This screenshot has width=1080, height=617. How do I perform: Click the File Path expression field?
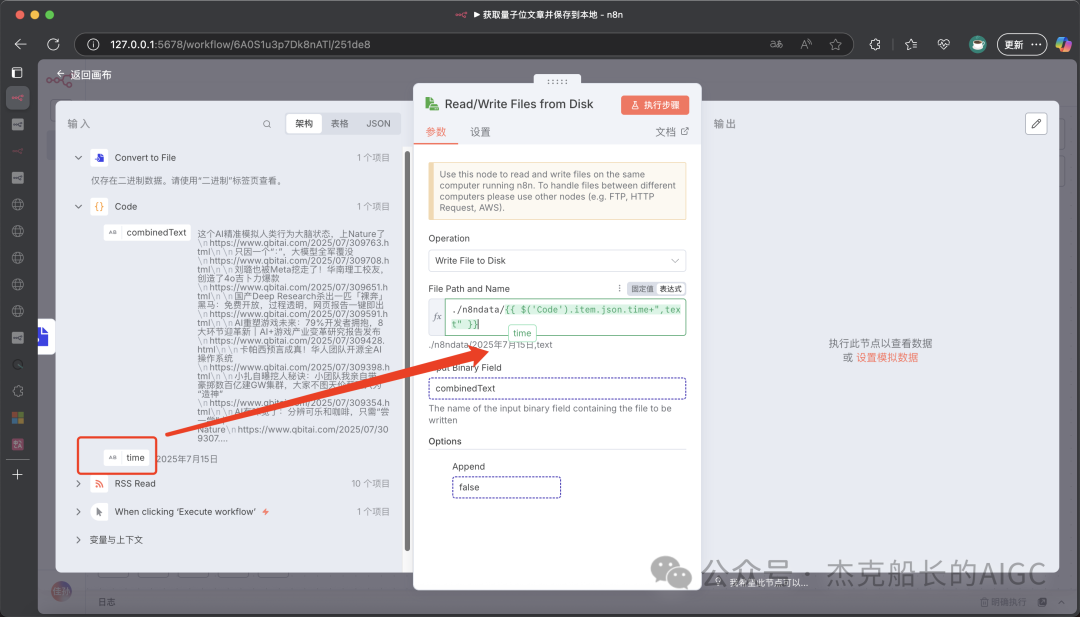point(565,317)
